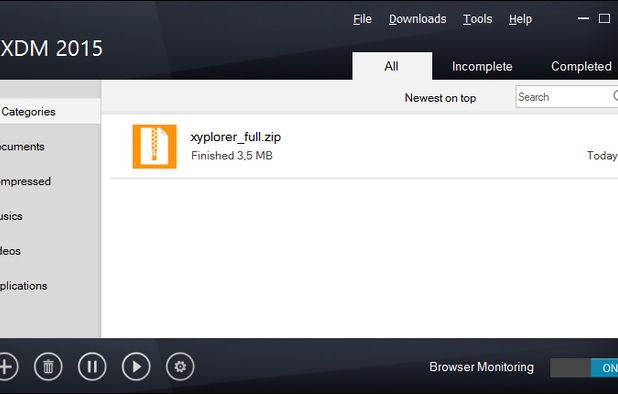
Task: Toggle Browser Monitoring ON switch
Action: click(584, 368)
